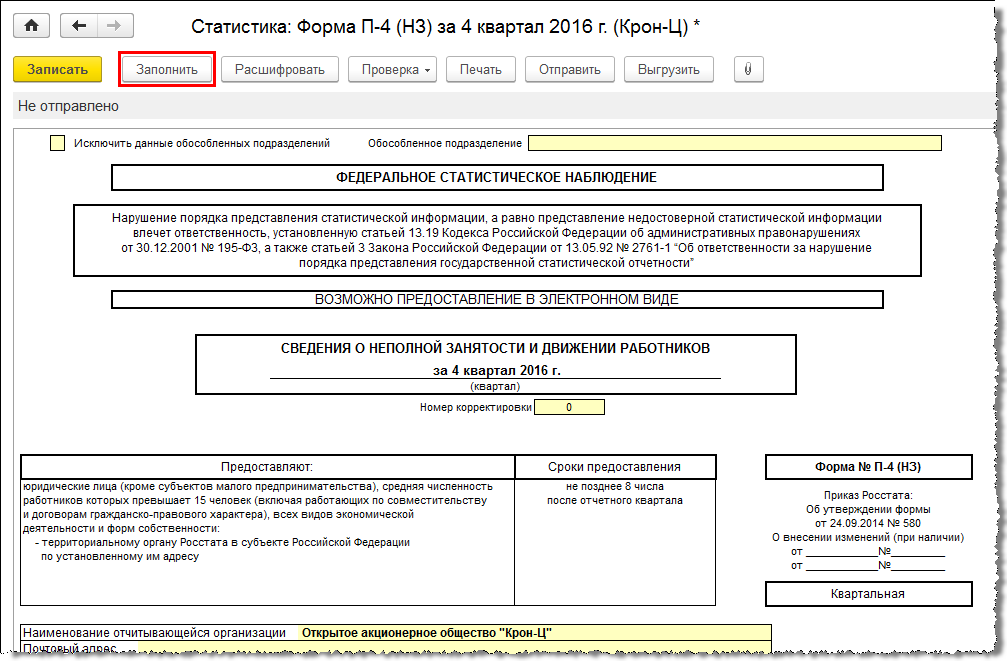Select the Обособленное подразделение field
The width and height of the screenshot is (1007, 661).
[x=735, y=143]
